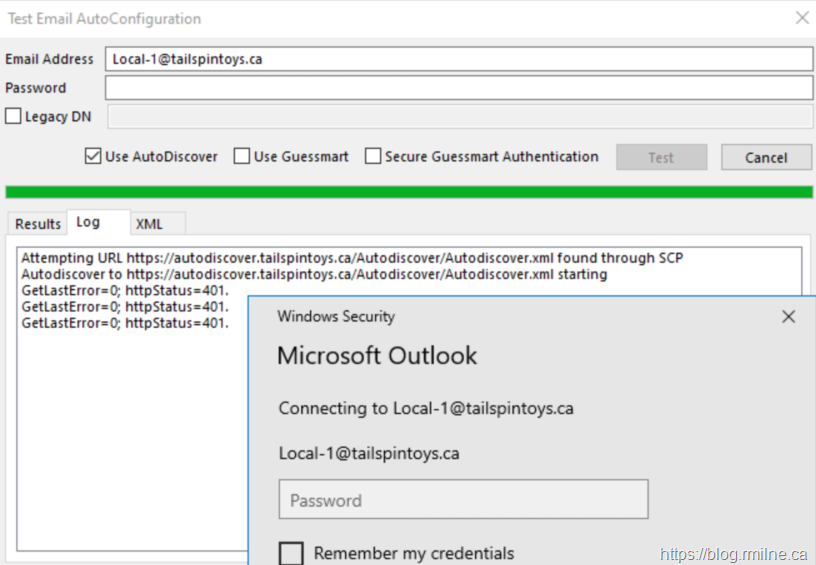Image resolution: width=816 pixels, height=565 pixels.
Task: Select the Log tab
Action: (x=88, y=223)
